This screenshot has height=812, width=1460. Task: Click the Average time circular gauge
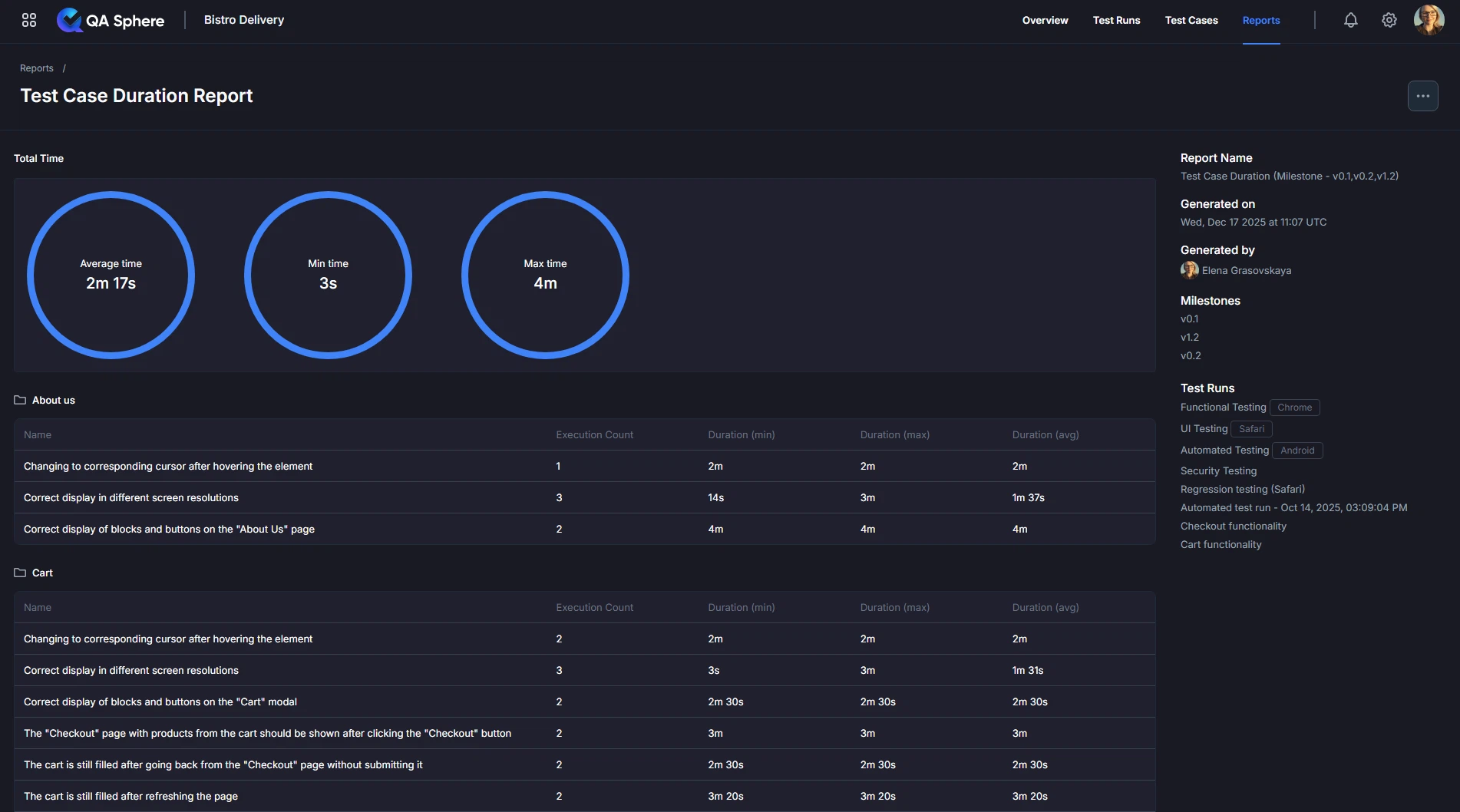pyautogui.click(x=111, y=275)
